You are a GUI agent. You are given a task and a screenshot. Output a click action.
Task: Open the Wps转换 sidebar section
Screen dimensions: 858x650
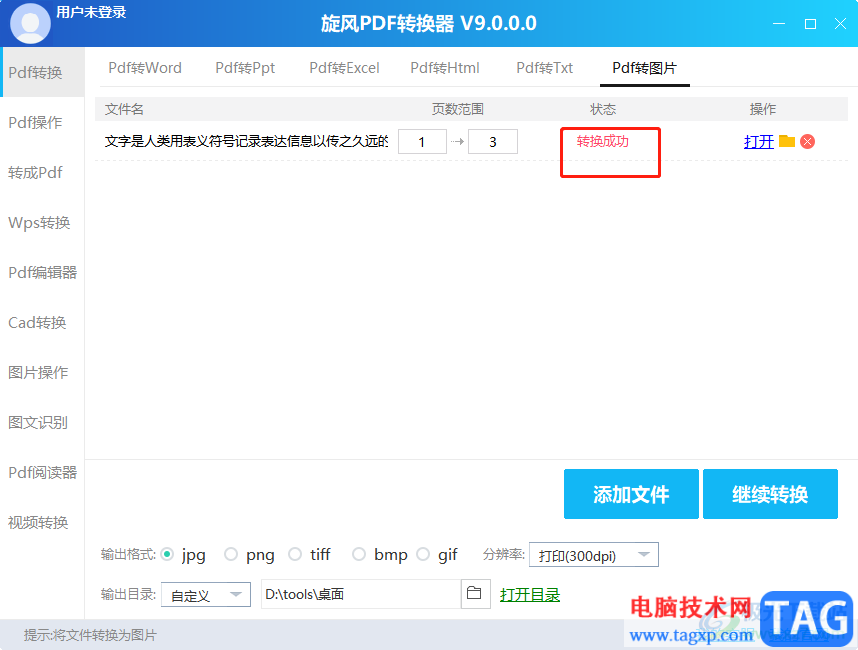(x=42, y=223)
